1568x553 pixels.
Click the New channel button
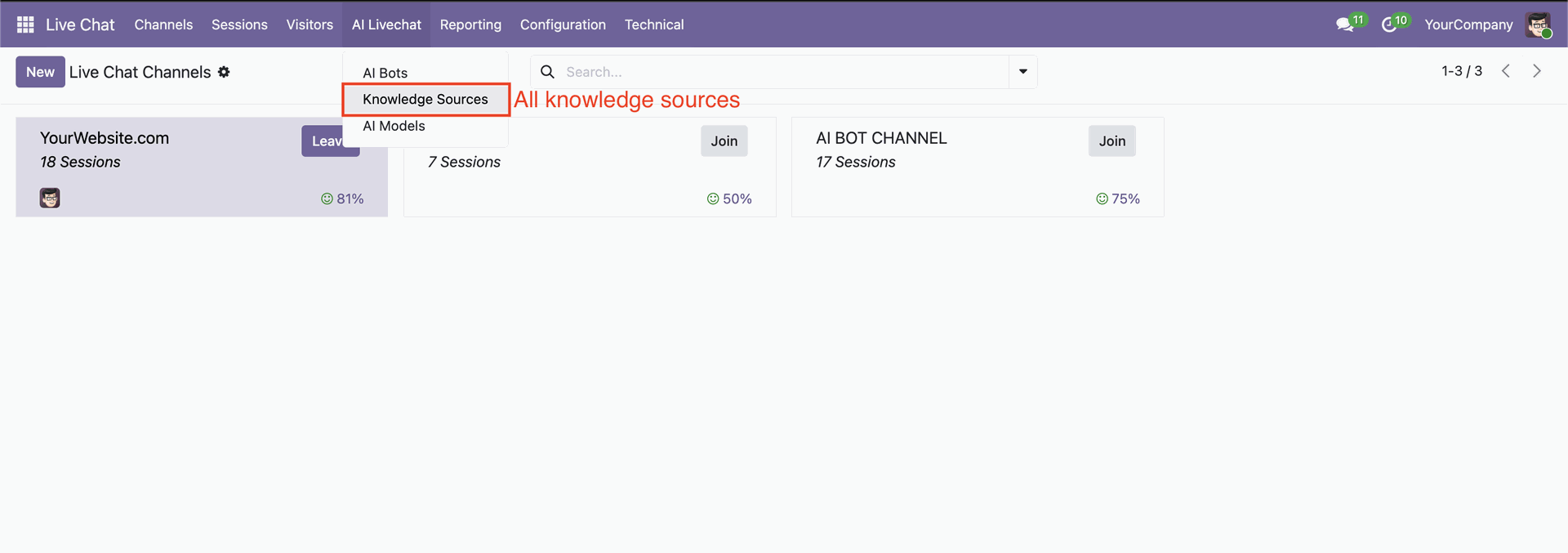point(40,72)
